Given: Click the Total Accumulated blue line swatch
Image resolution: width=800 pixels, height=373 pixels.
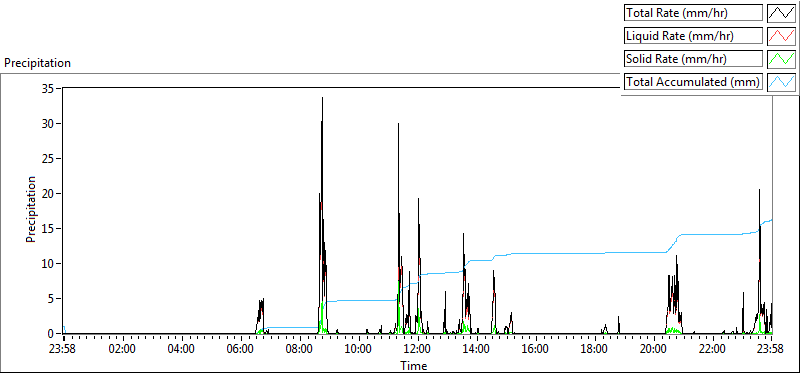Looking at the screenshot, I should click(x=781, y=82).
